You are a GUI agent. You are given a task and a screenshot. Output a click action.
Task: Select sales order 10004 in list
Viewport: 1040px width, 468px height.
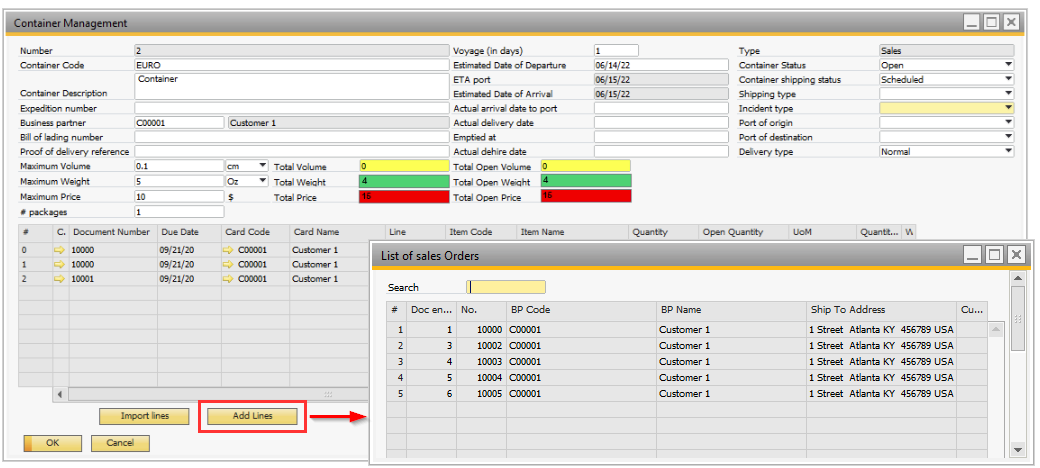(686, 378)
